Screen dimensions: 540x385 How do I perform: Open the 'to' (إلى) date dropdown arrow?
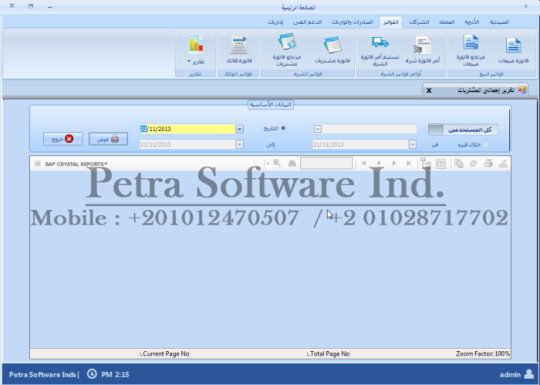(x=239, y=145)
